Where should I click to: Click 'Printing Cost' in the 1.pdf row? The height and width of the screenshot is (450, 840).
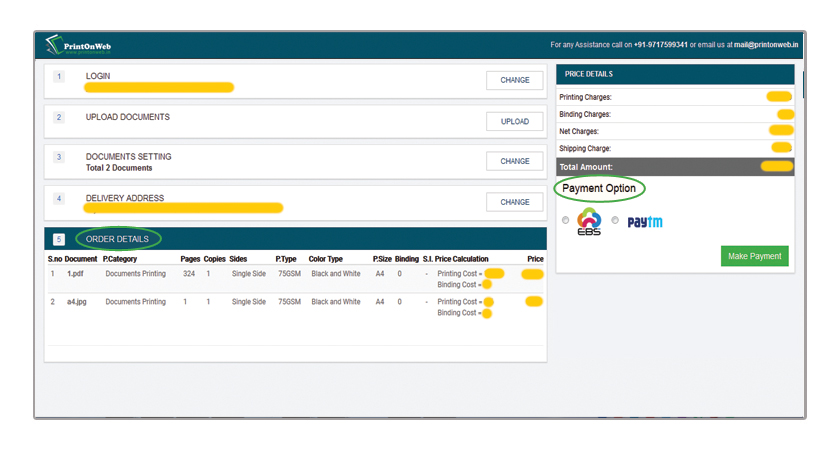click(x=457, y=274)
